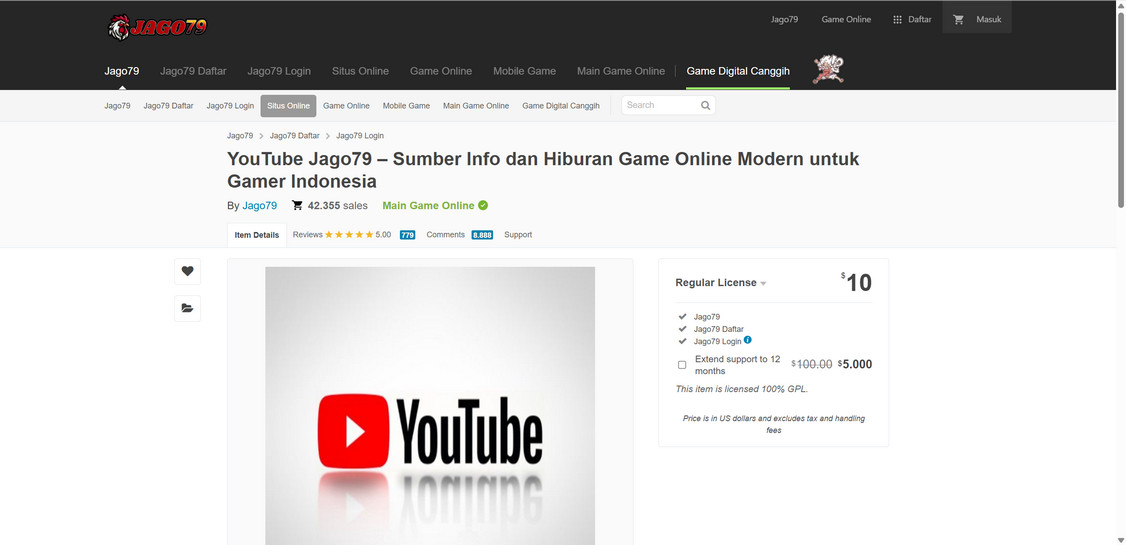This screenshot has width=1126, height=545.
Task: Click Game Online in the gray sub-navigation
Action: pyautogui.click(x=346, y=106)
